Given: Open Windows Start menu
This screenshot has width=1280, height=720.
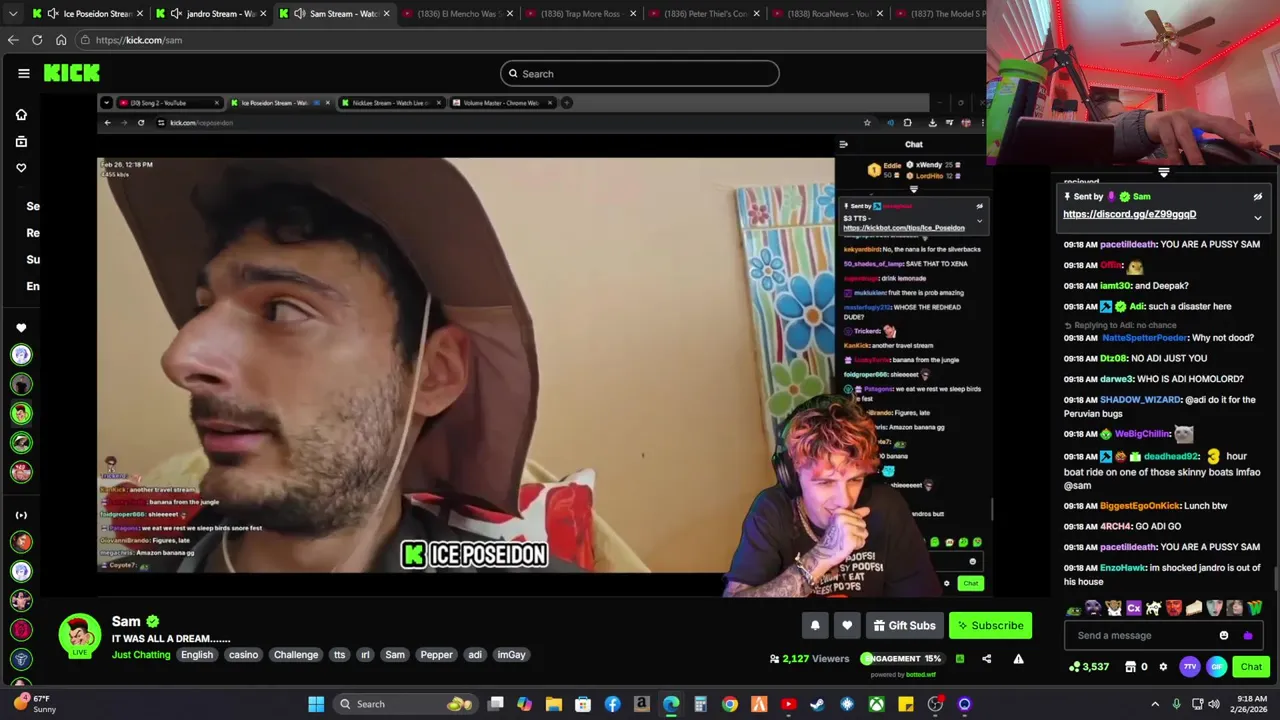Looking at the screenshot, I should click(316, 704).
